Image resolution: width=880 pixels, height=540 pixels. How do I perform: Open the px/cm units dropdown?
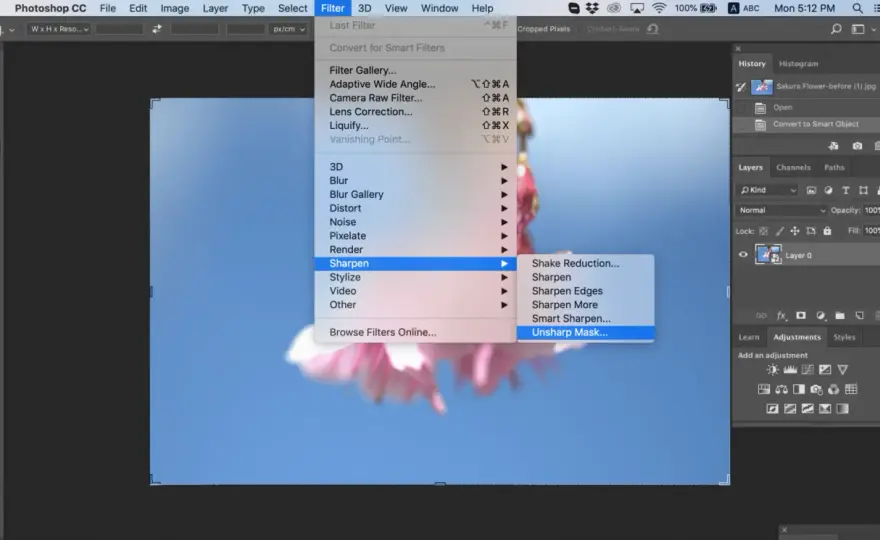pyautogui.click(x=288, y=29)
